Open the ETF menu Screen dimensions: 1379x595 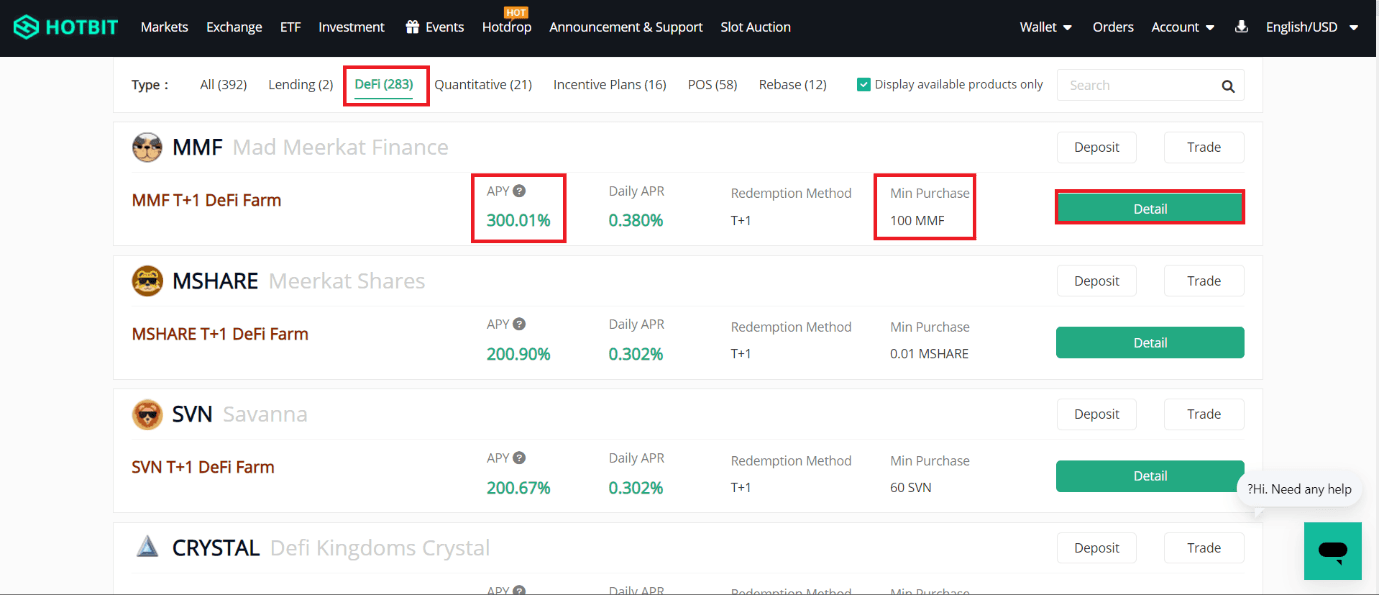(290, 27)
